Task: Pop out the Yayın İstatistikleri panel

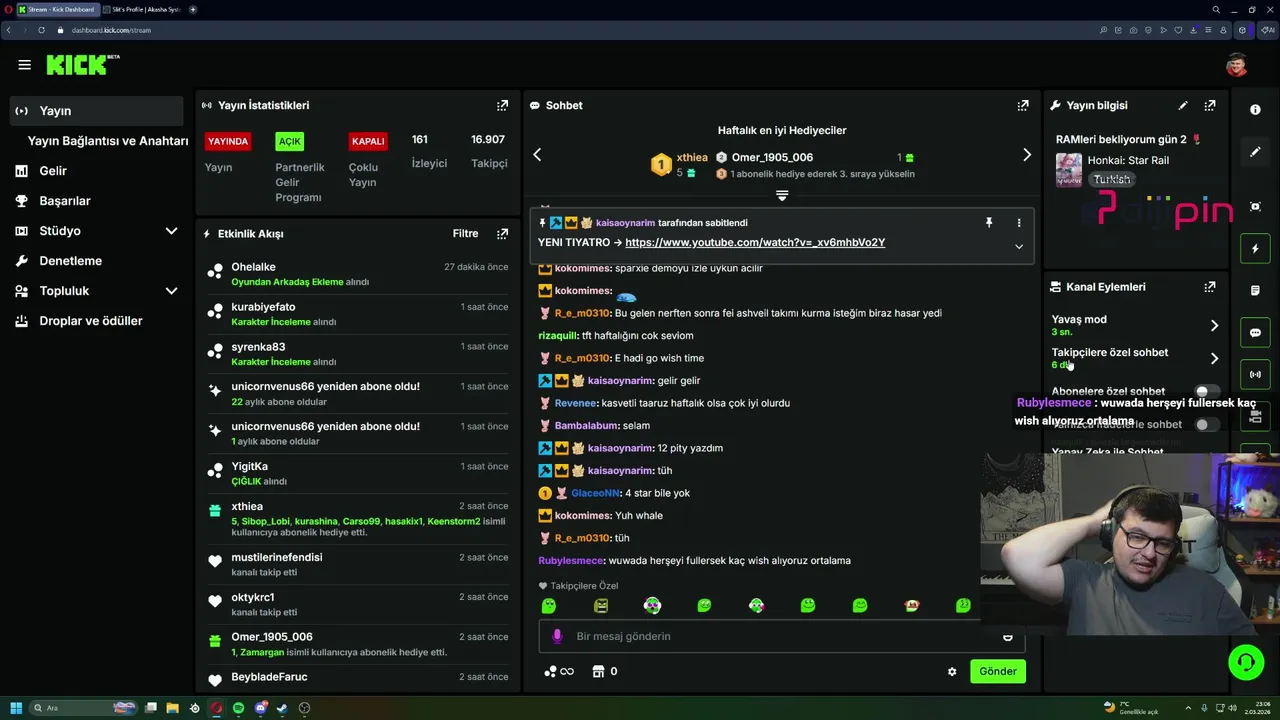Action: click(502, 105)
